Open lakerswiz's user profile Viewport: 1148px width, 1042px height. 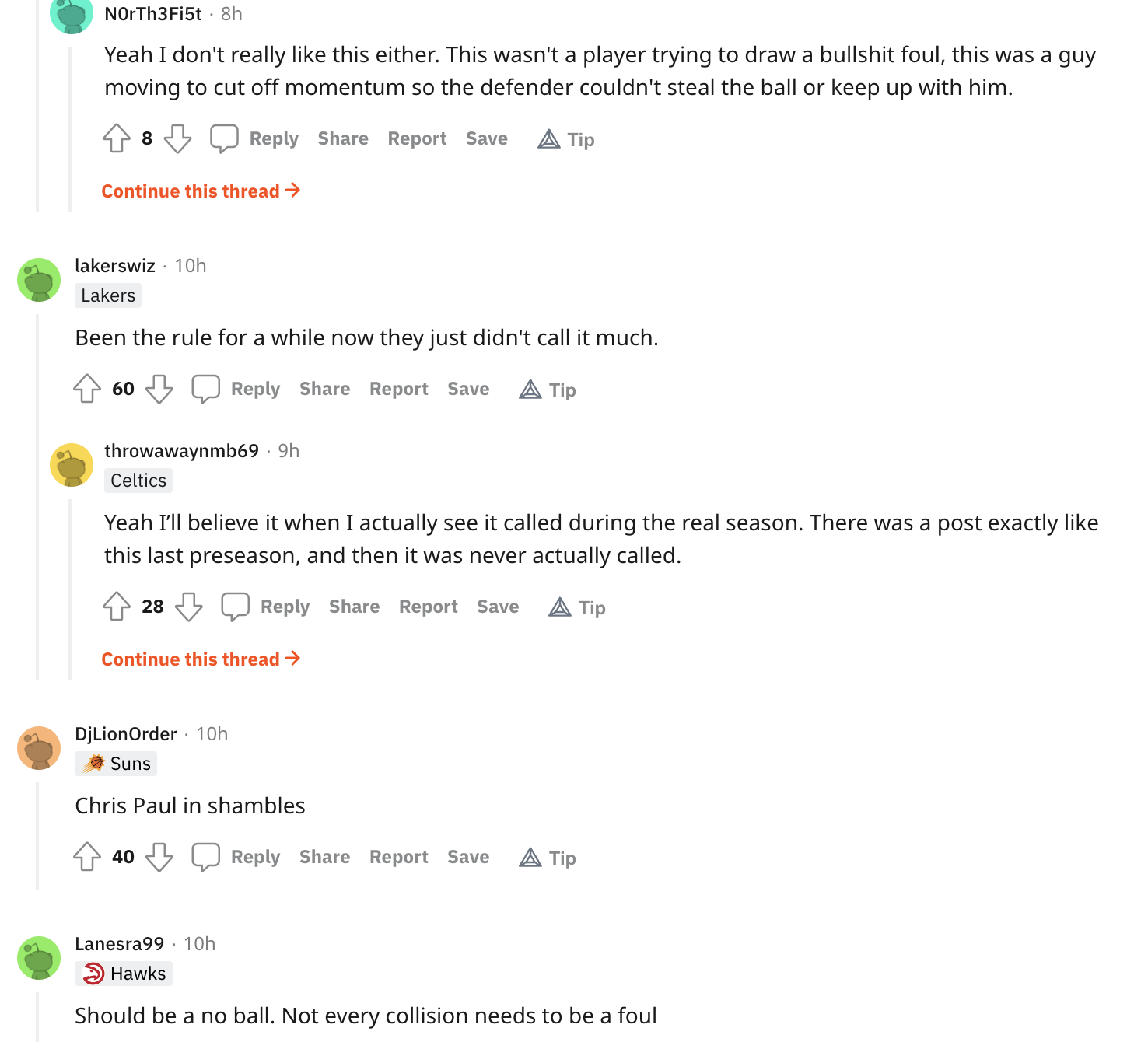click(x=115, y=266)
